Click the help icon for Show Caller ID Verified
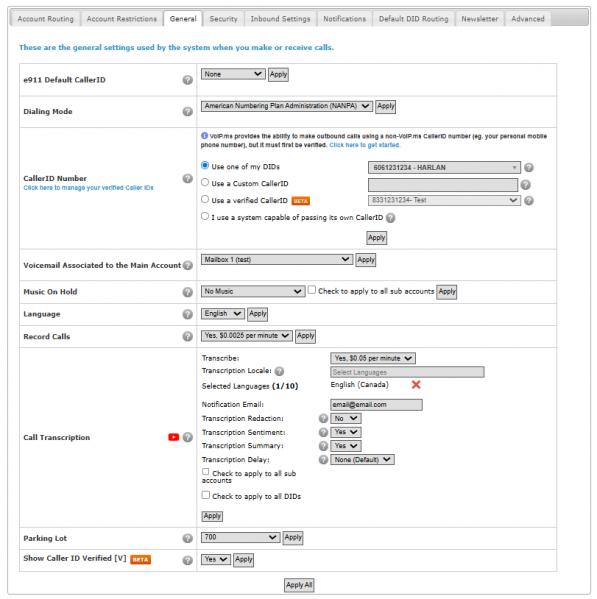 coord(188,560)
